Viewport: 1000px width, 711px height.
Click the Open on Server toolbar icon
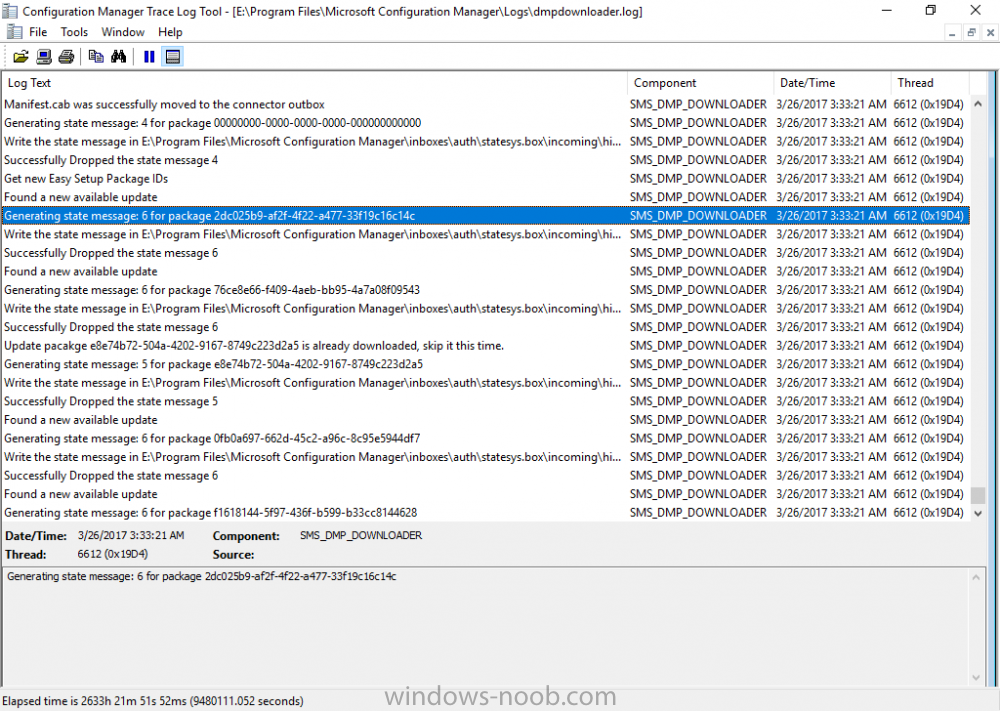tap(43, 57)
